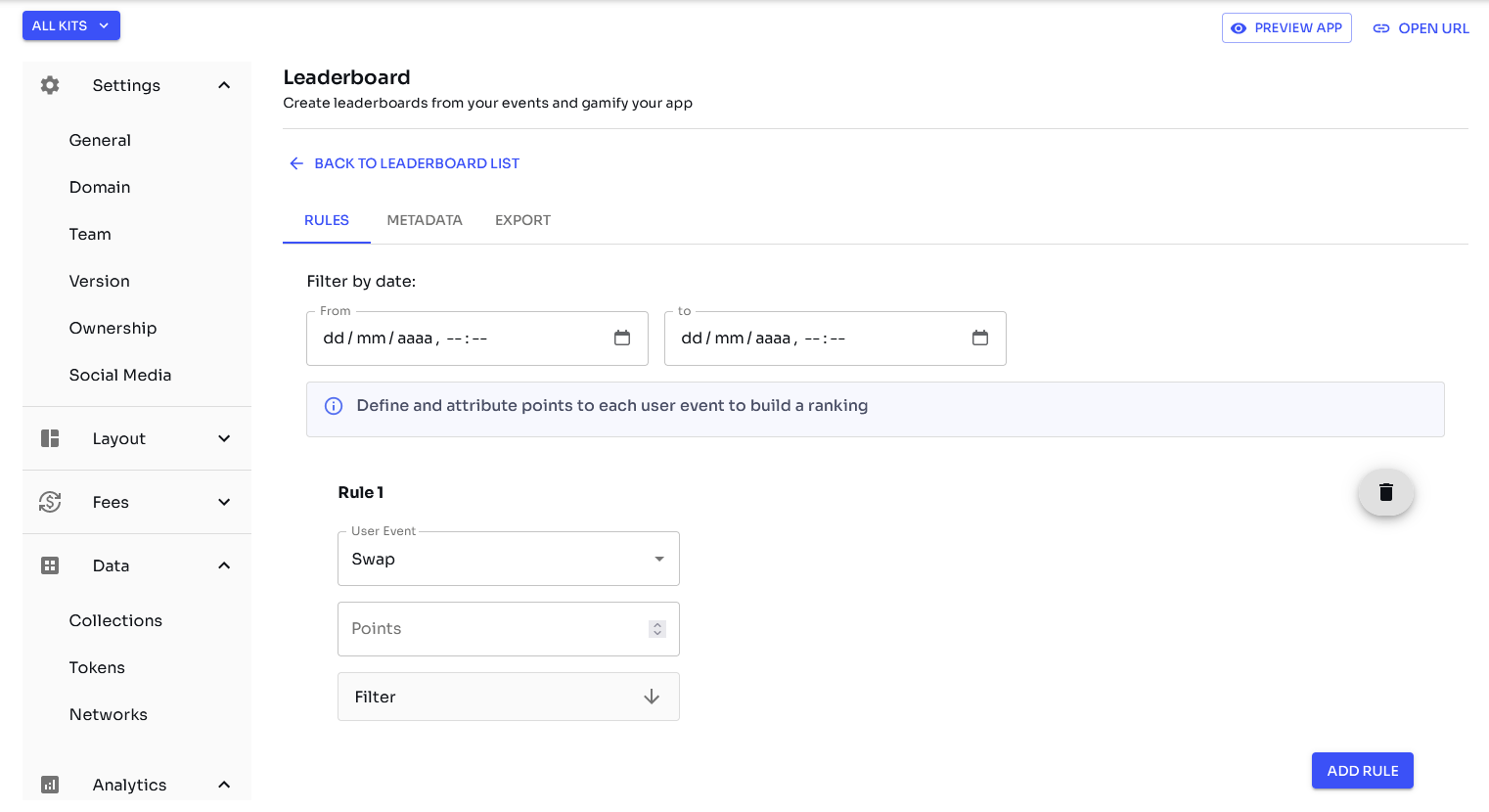Collapse the Settings sidebar section

point(224,85)
